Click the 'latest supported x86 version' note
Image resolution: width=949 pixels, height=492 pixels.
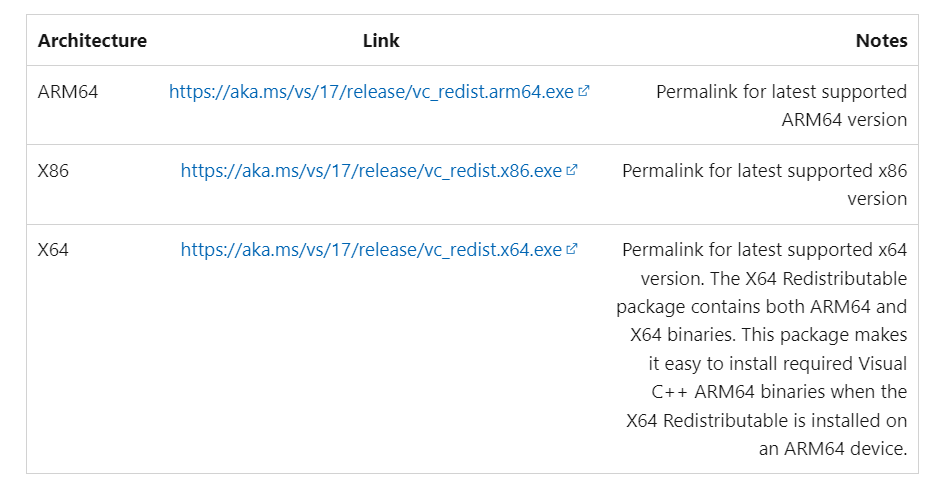(764, 185)
